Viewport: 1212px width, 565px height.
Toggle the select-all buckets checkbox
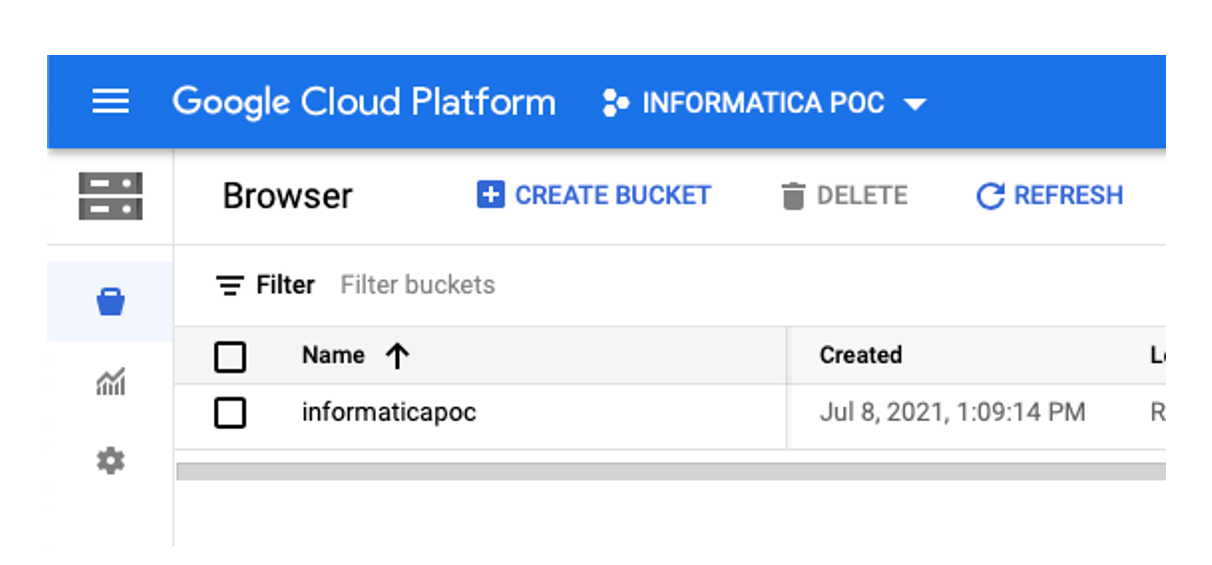tap(230, 356)
